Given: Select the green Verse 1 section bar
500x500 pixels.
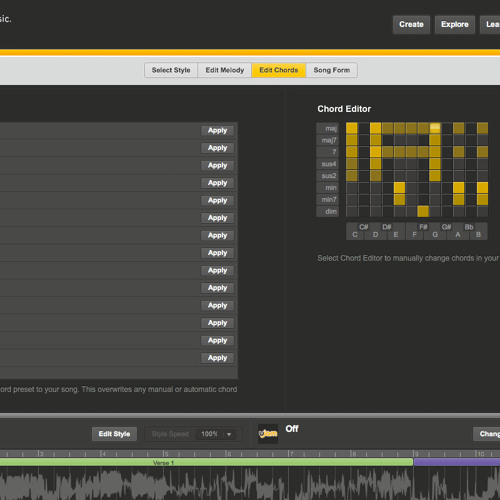Looking at the screenshot, I should (x=206, y=462).
